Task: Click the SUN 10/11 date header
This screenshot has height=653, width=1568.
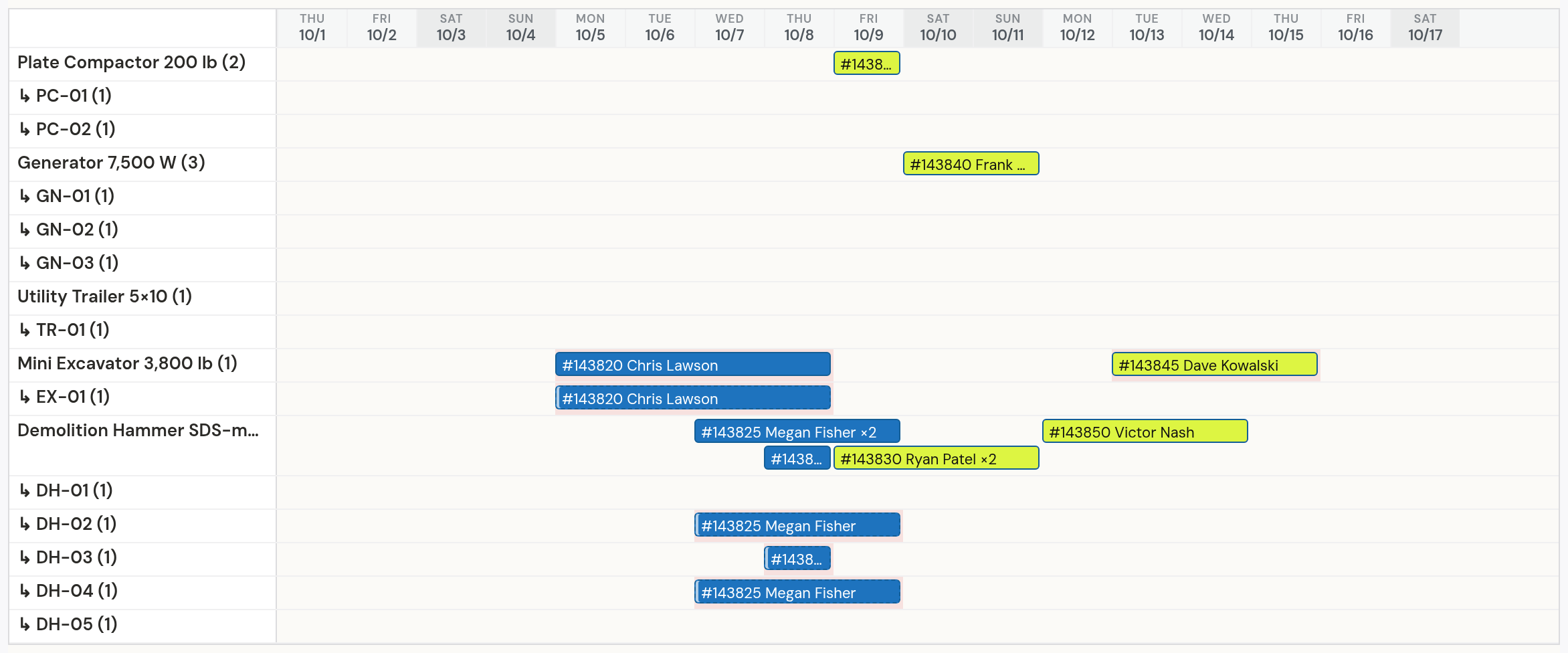Action: [1008, 28]
